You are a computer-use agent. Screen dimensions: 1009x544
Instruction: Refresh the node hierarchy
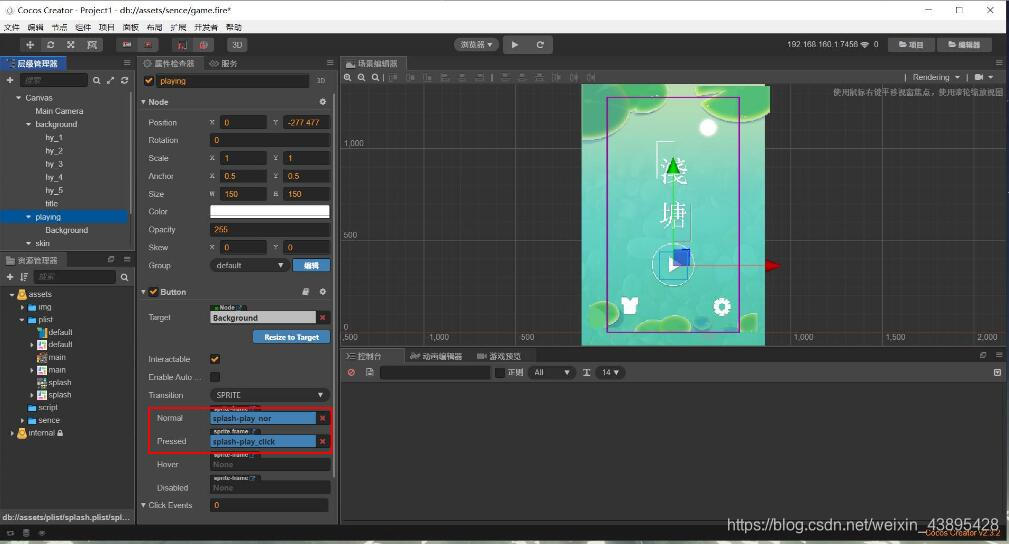pos(124,80)
